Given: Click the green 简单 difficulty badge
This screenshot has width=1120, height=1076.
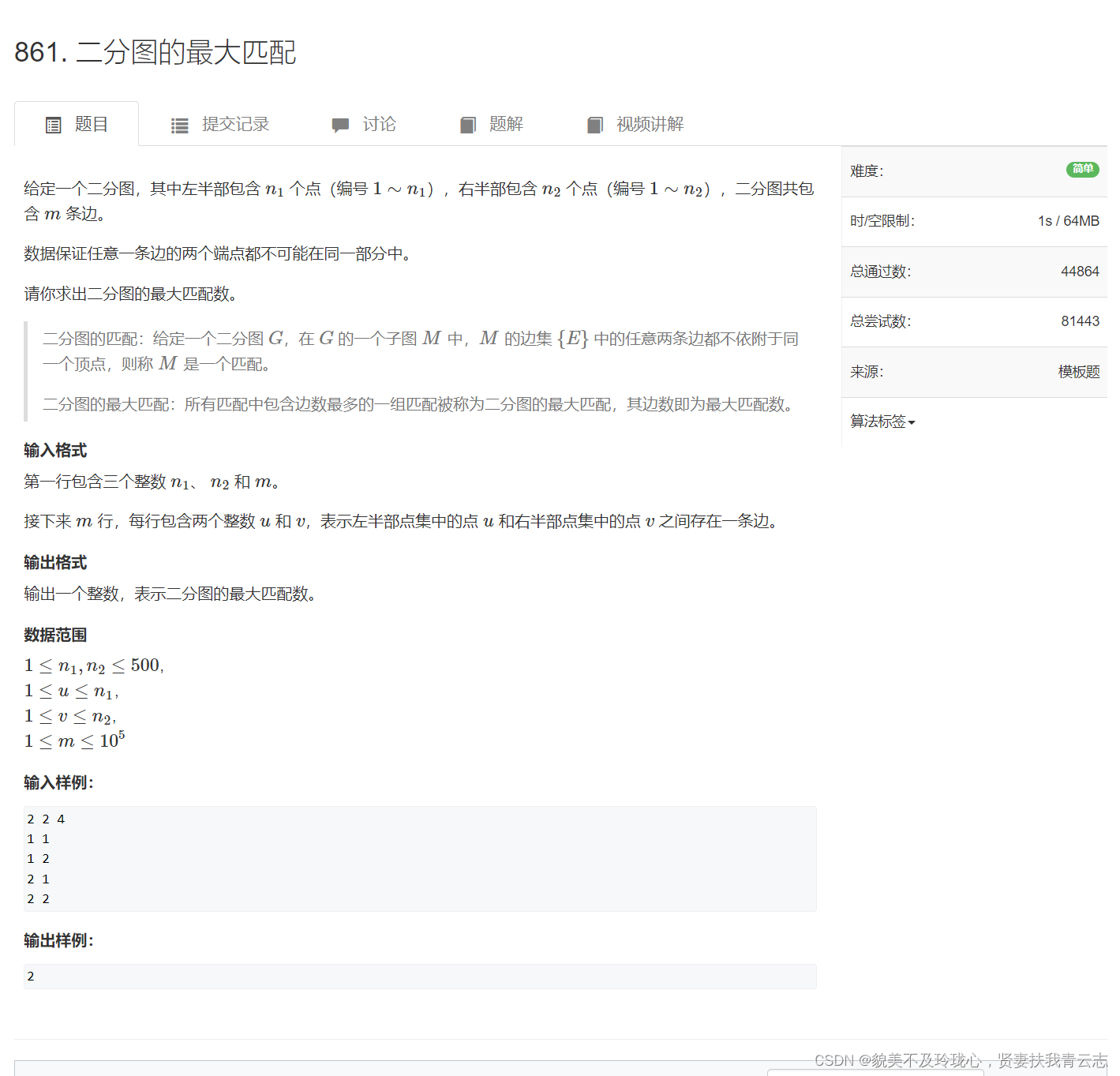Looking at the screenshot, I should tap(1083, 169).
